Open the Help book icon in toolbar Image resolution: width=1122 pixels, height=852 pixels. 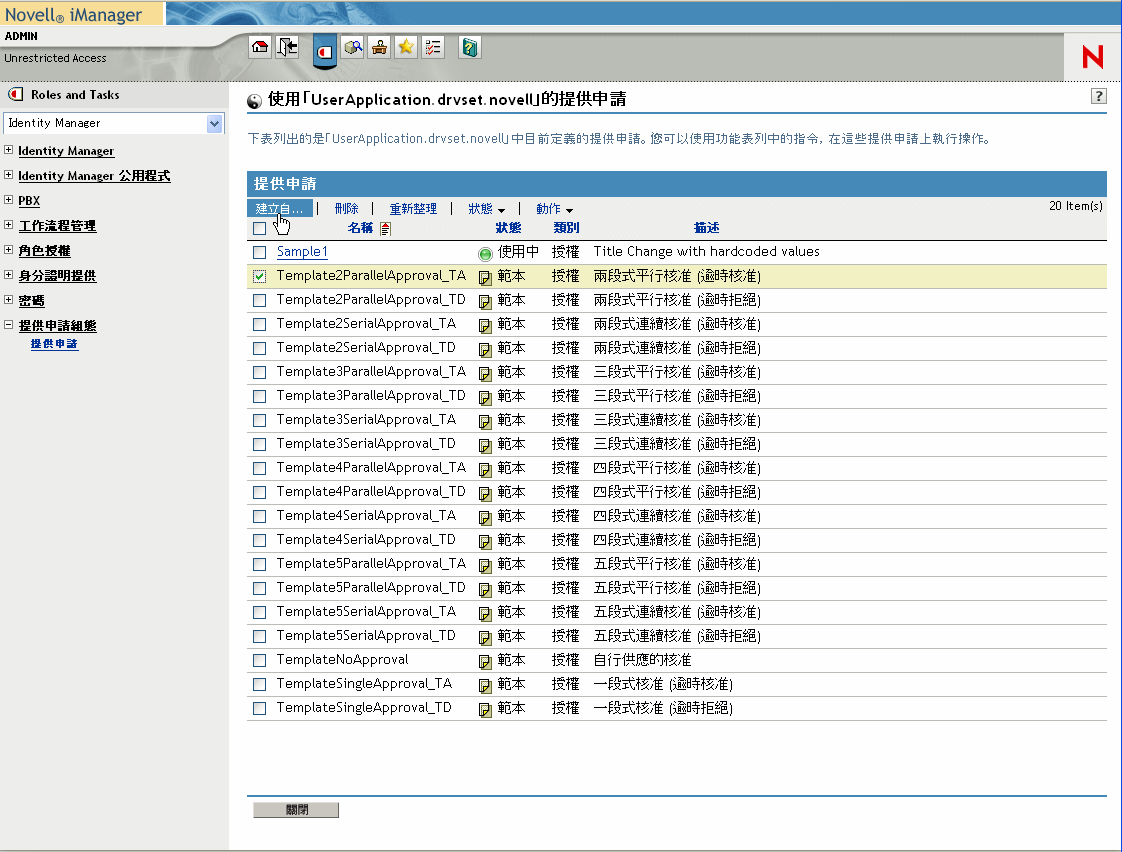(470, 47)
